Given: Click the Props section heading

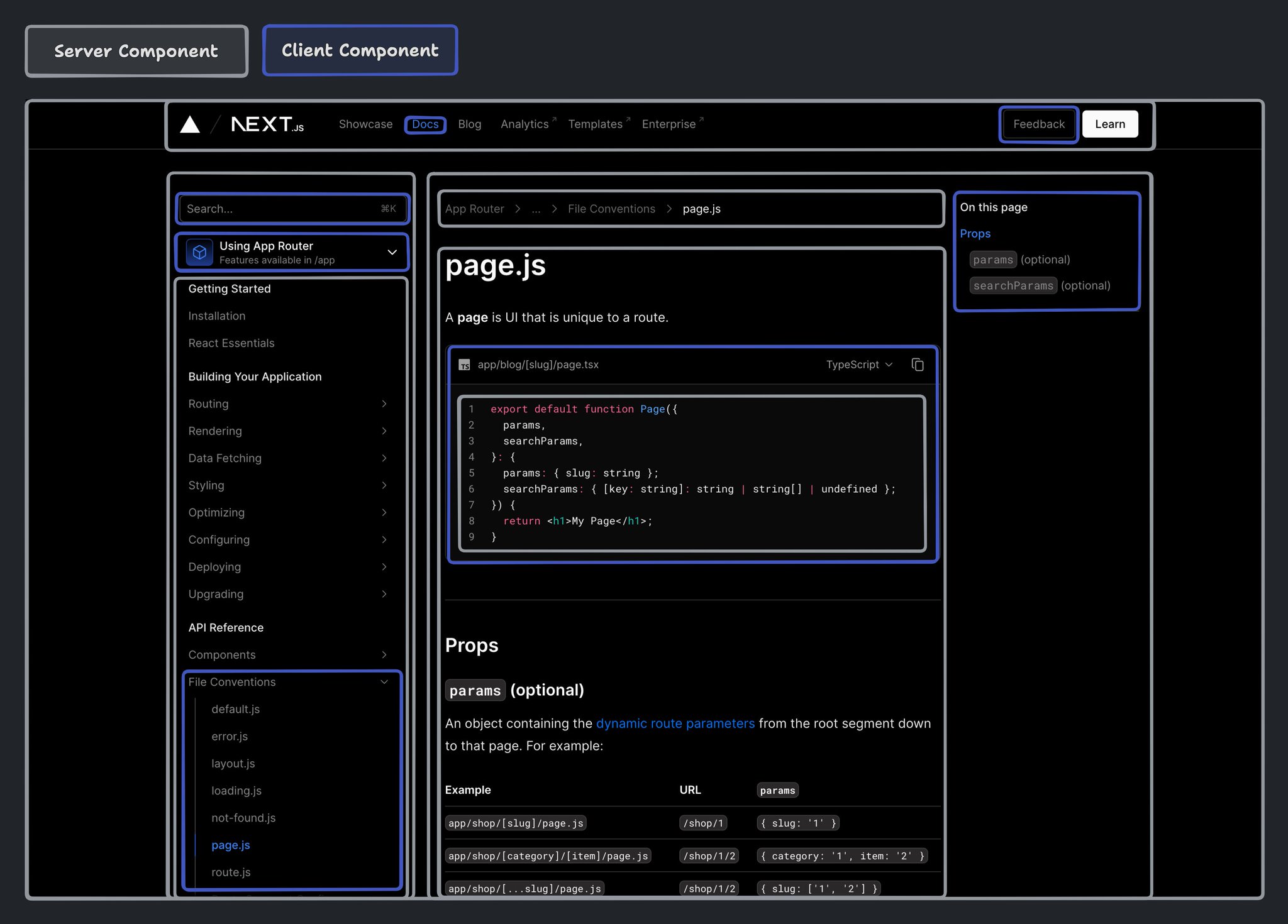Looking at the screenshot, I should [x=472, y=646].
